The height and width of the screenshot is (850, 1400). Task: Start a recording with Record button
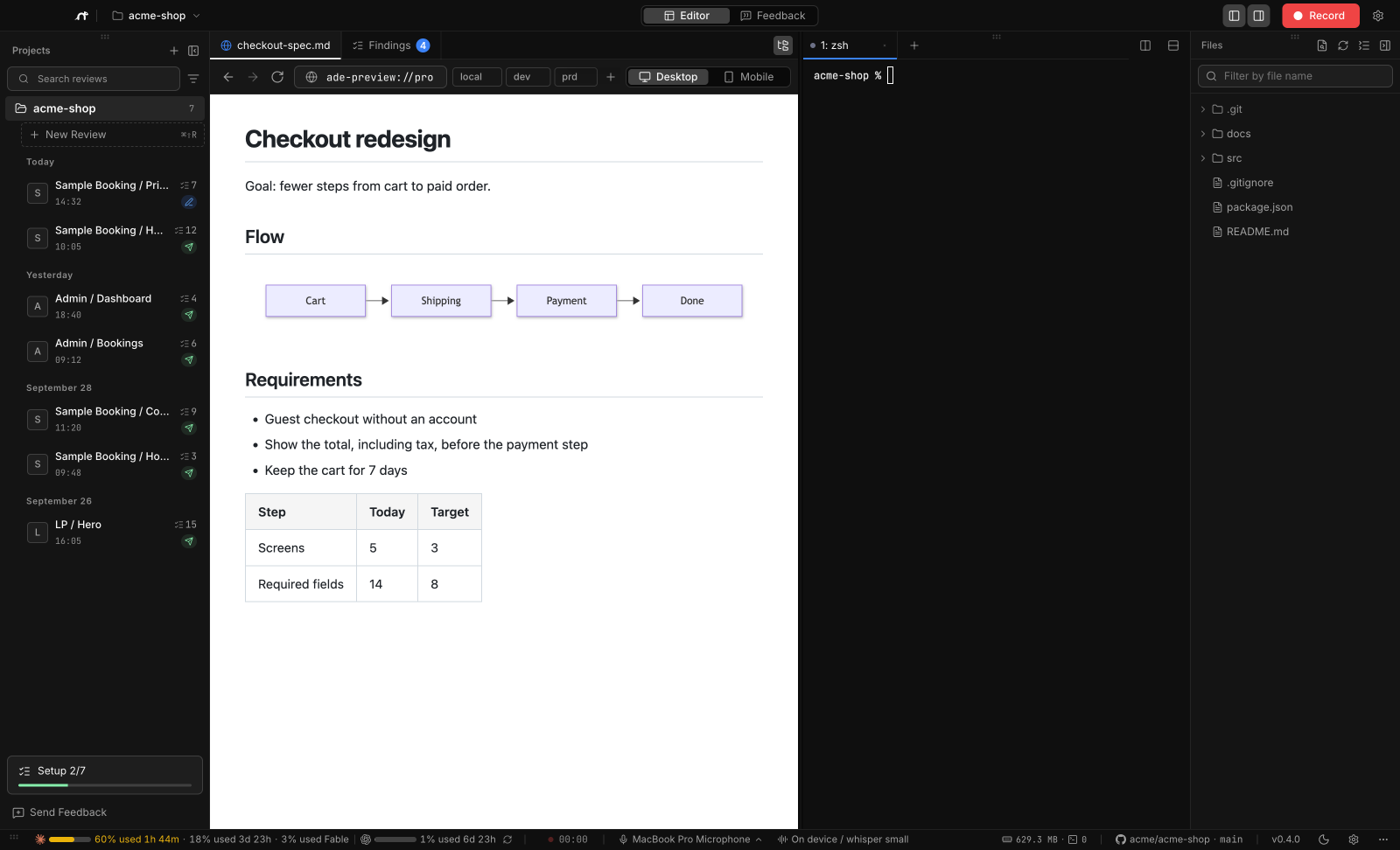coord(1320,16)
